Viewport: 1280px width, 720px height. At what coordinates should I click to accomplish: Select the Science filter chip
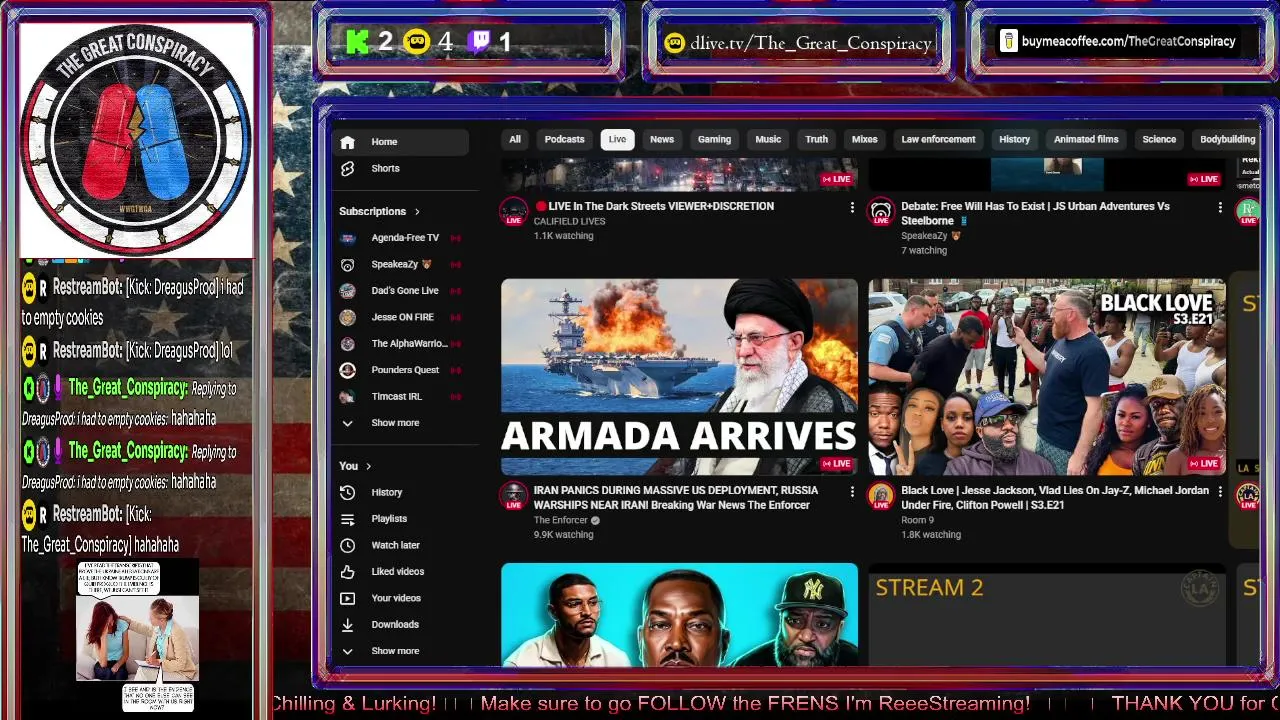coord(1159,139)
